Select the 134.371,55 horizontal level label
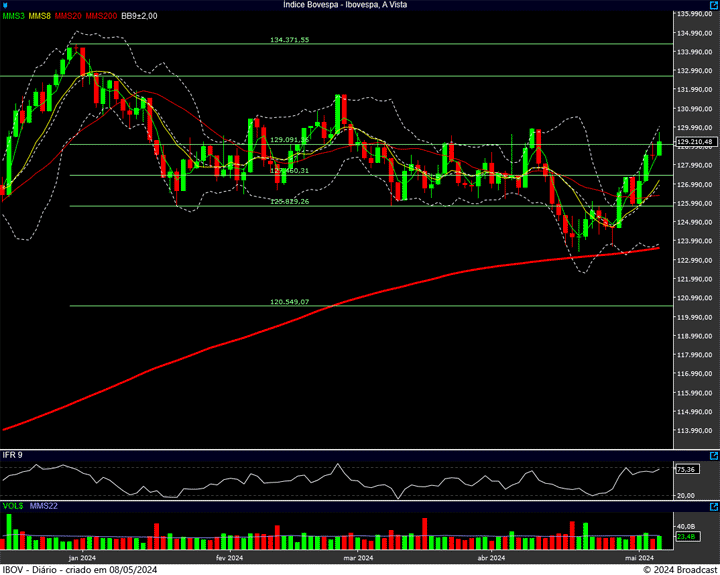720x575 pixels. click(x=290, y=40)
